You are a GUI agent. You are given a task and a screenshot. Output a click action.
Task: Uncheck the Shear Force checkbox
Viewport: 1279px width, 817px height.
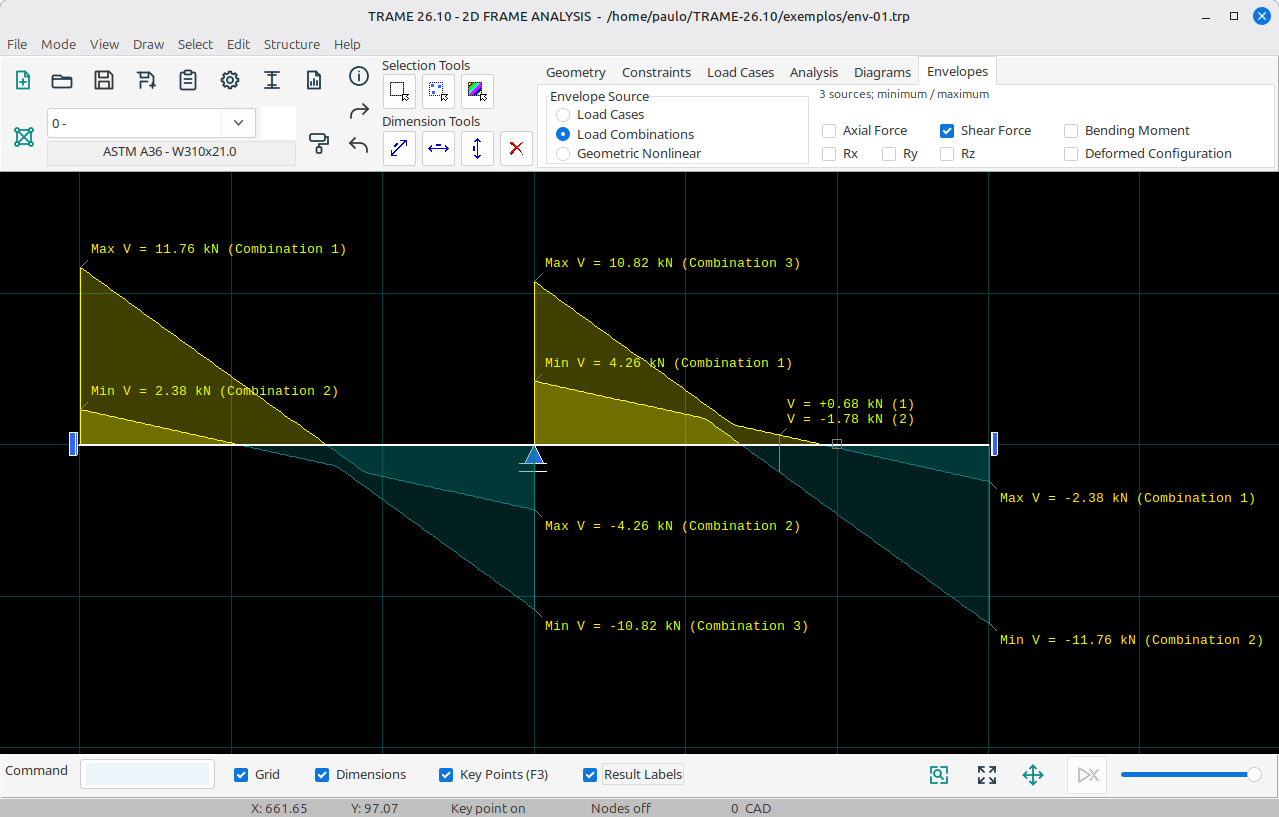947,131
